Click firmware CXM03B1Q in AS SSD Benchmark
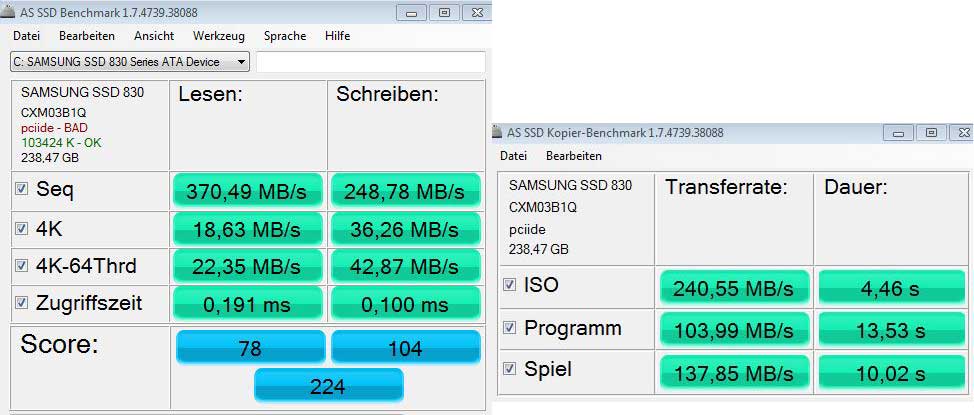Image resolution: width=974 pixels, height=415 pixels. point(54,113)
